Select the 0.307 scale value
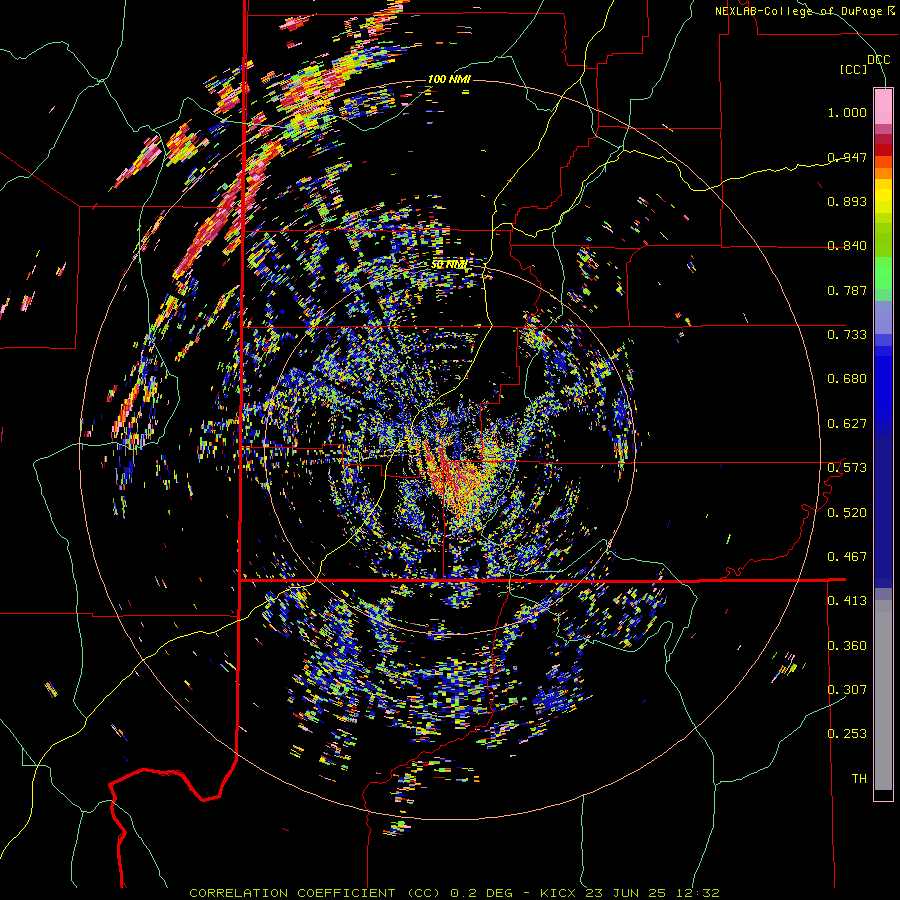 coord(847,690)
